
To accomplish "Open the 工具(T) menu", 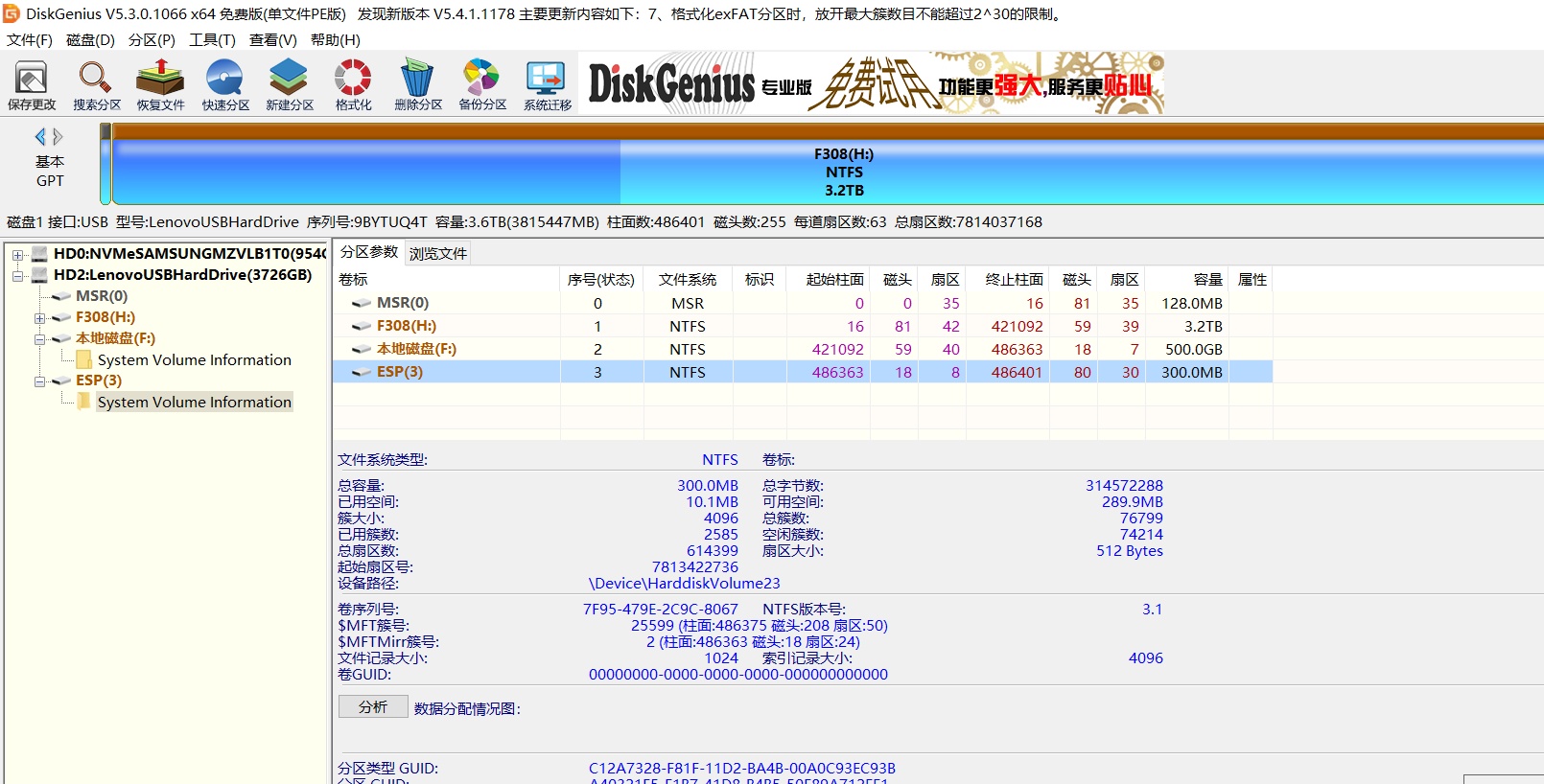I will coord(212,39).
